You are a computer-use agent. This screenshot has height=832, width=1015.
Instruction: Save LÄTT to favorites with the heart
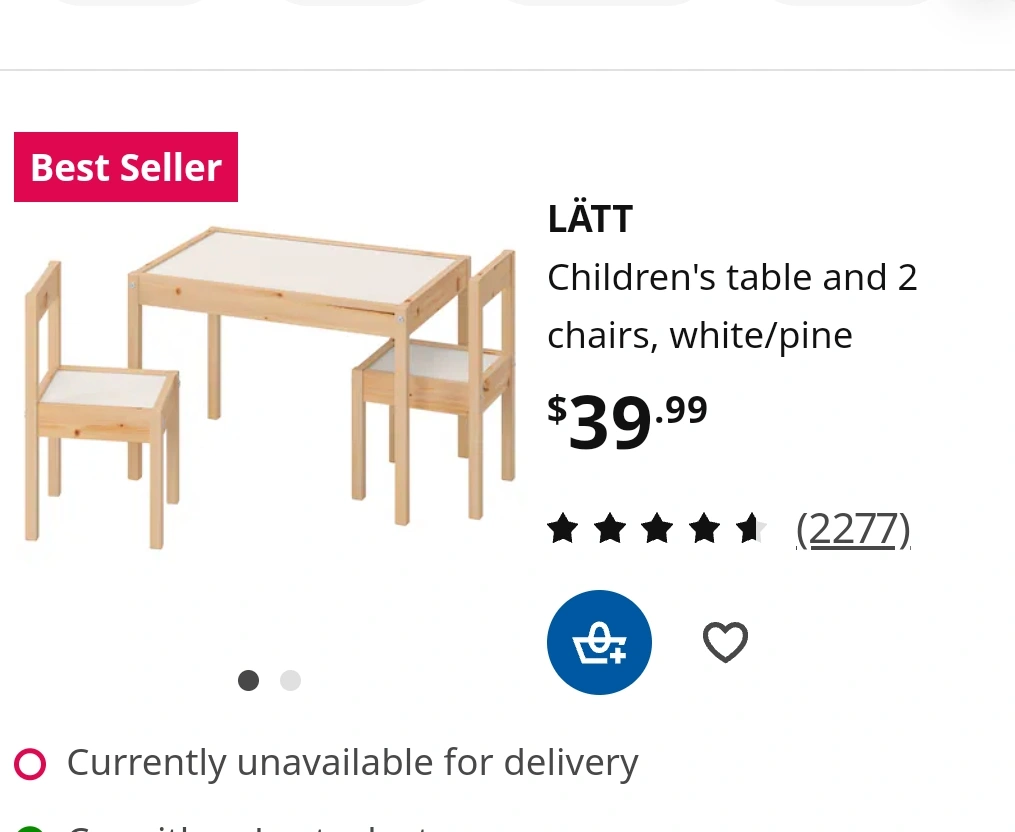725,642
